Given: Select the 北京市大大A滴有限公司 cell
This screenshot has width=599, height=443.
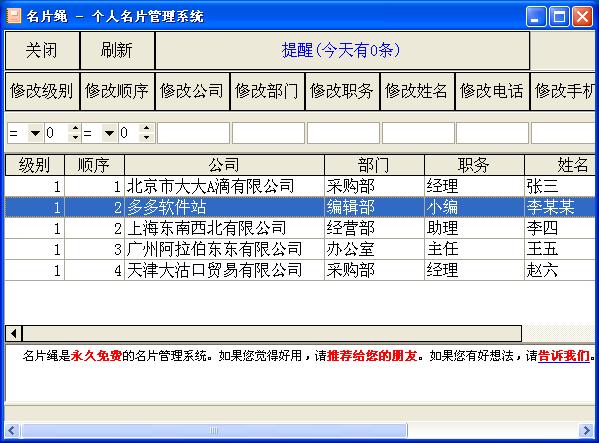Looking at the screenshot, I should coord(224,186).
